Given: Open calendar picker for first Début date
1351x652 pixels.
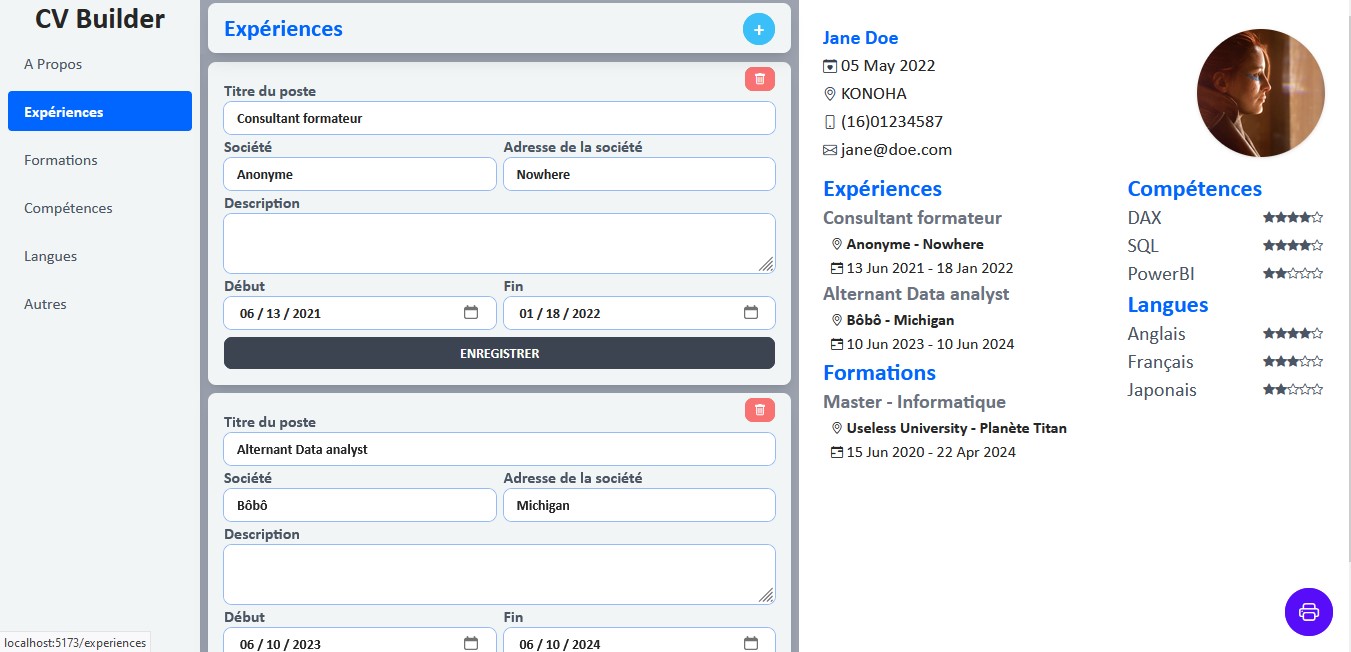Looking at the screenshot, I should 471,313.
